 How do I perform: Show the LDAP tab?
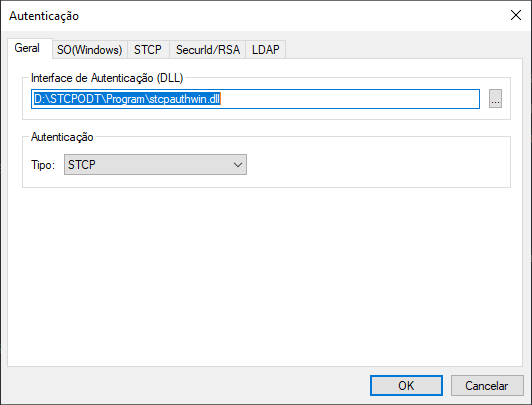266,50
